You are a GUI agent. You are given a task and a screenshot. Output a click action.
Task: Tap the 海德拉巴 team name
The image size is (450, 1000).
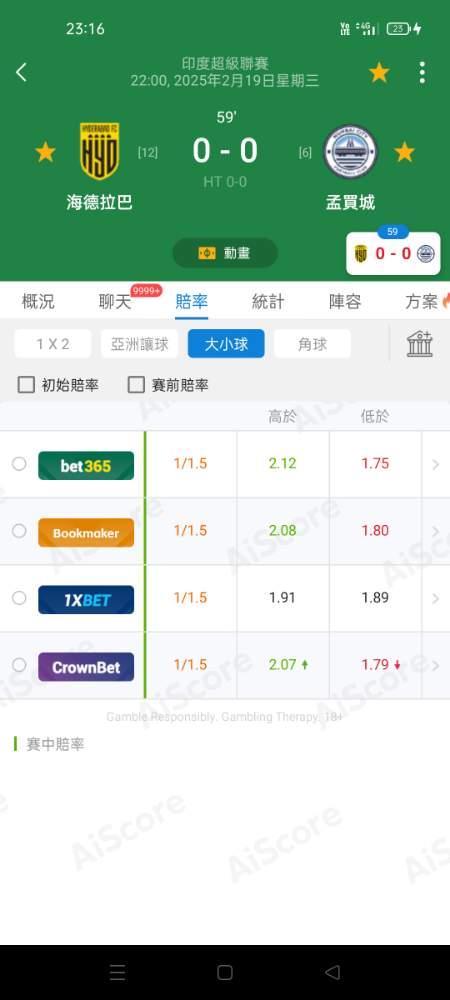[x=99, y=203]
